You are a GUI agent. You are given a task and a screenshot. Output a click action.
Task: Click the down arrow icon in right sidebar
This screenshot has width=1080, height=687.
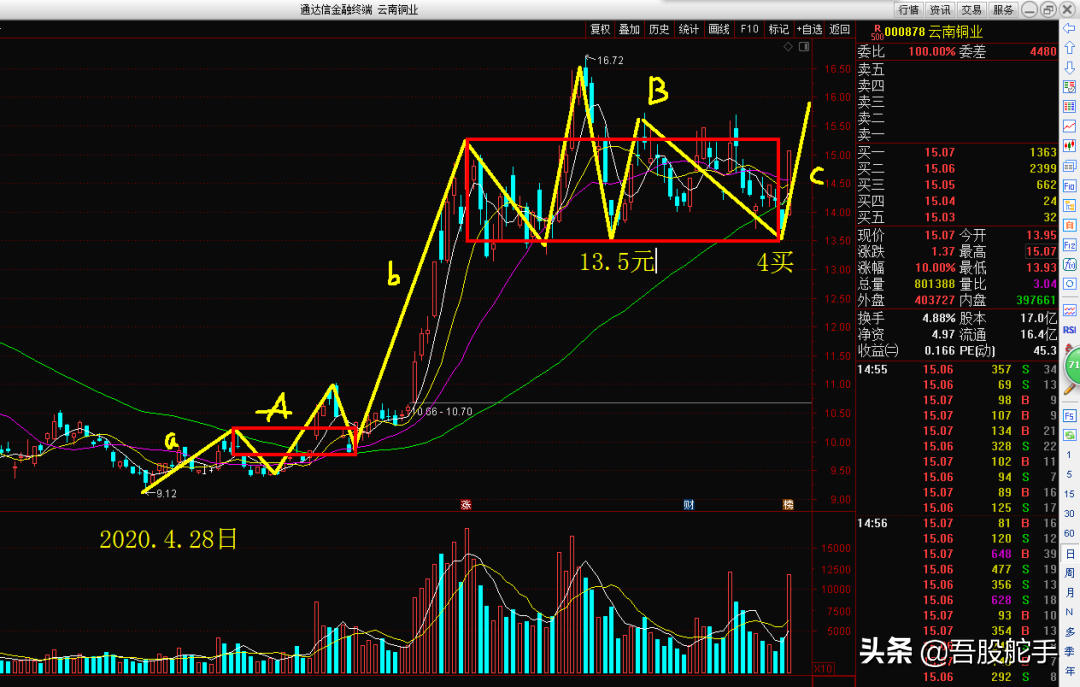(x=1070, y=68)
